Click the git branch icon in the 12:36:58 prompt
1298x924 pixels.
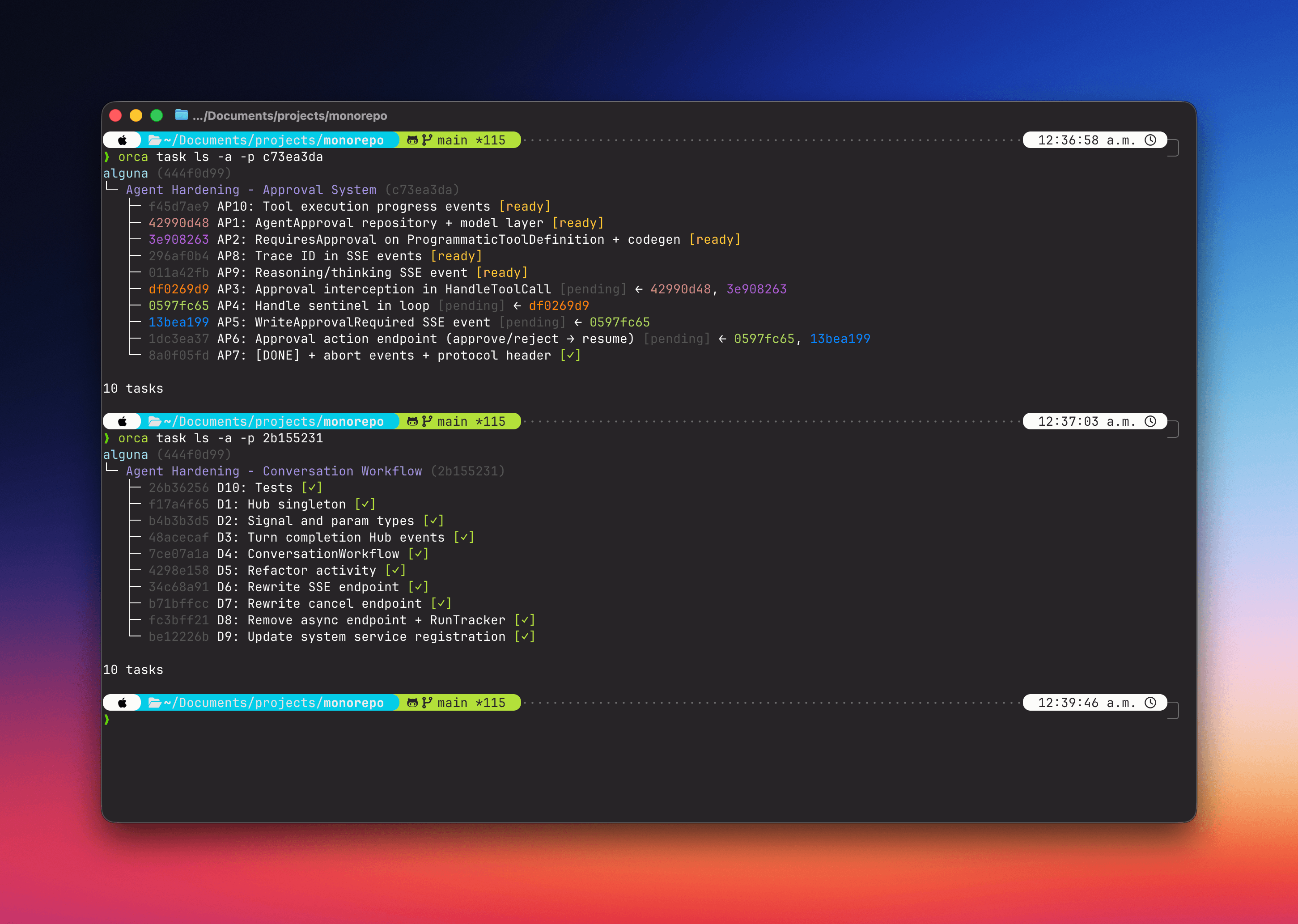[x=427, y=140]
